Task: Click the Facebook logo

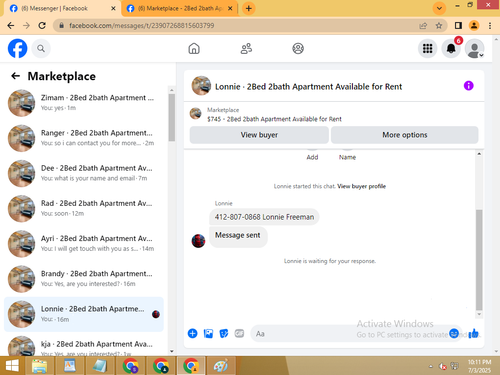Action: (17, 48)
